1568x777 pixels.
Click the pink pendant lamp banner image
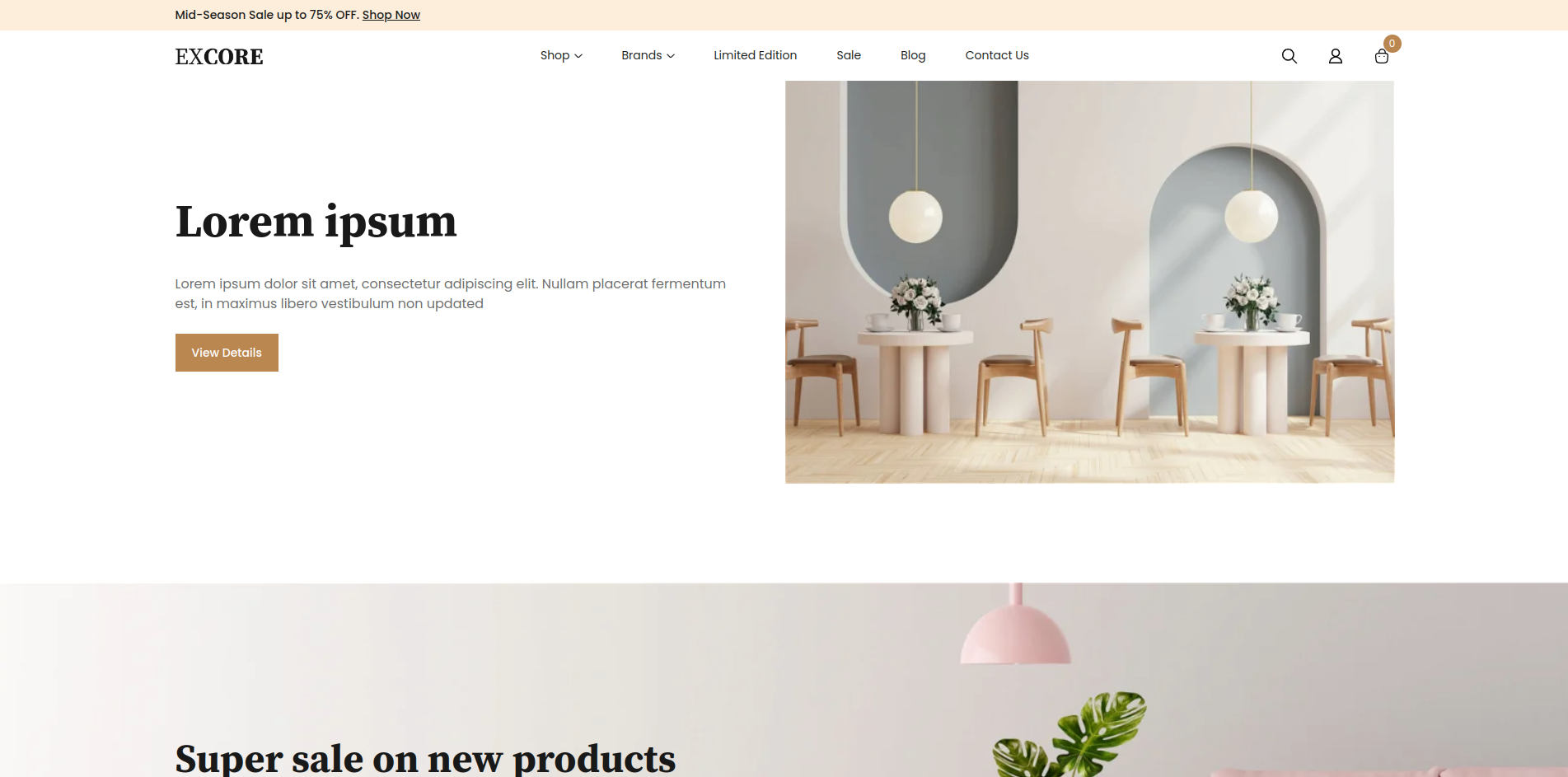784,680
